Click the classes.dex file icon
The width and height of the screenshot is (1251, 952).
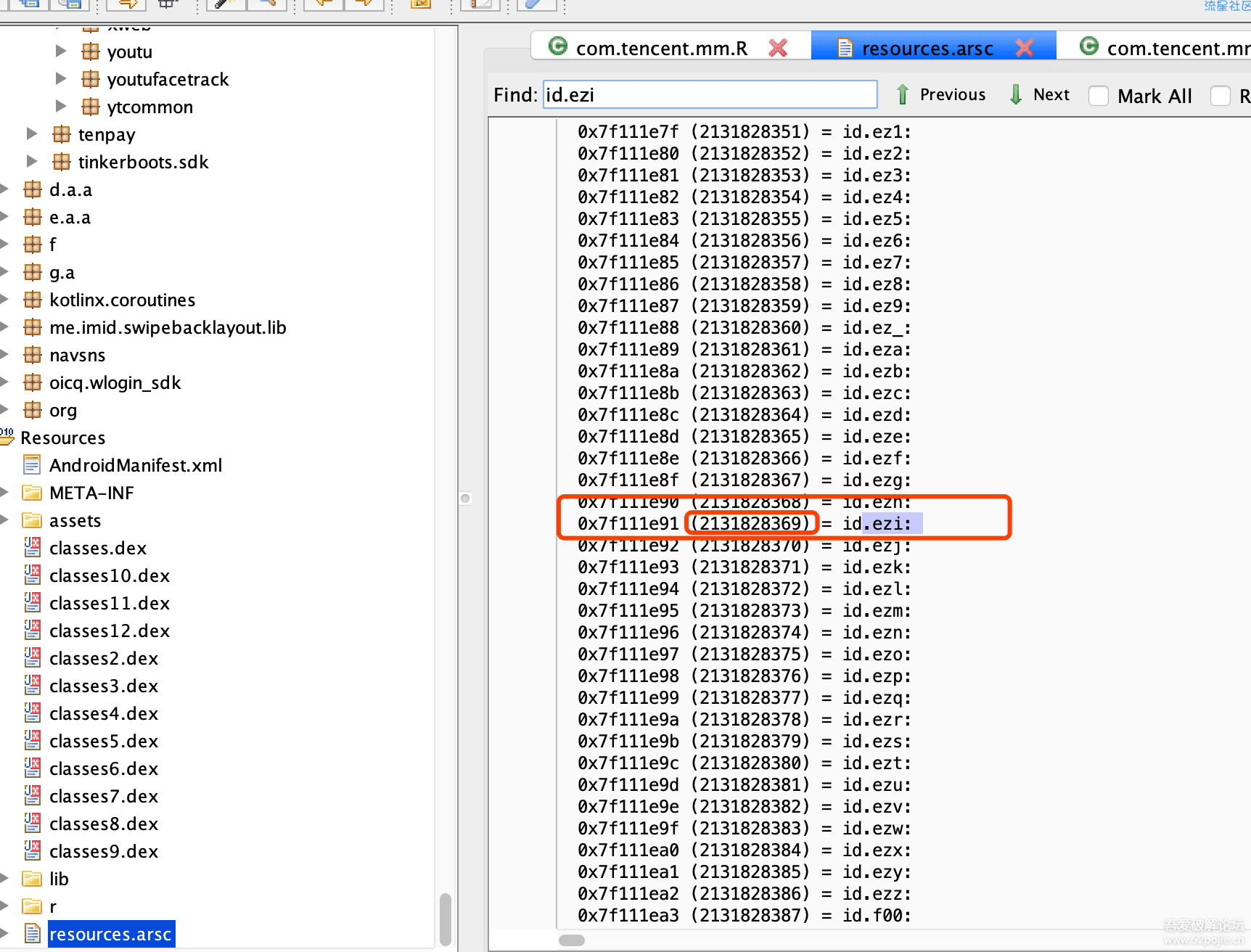pos(32,547)
